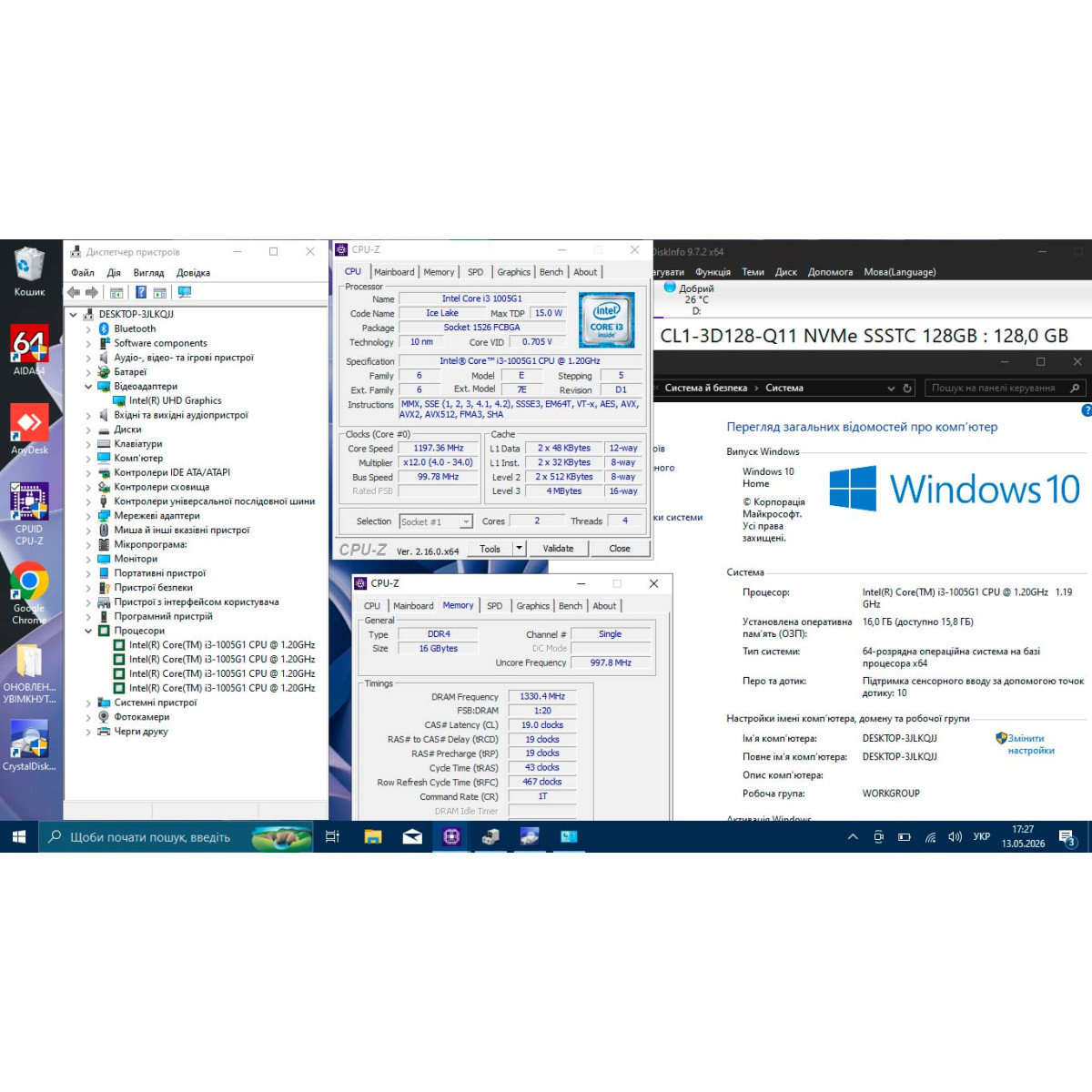
Task: Select the Черги друку category
Action: (x=140, y=732)
